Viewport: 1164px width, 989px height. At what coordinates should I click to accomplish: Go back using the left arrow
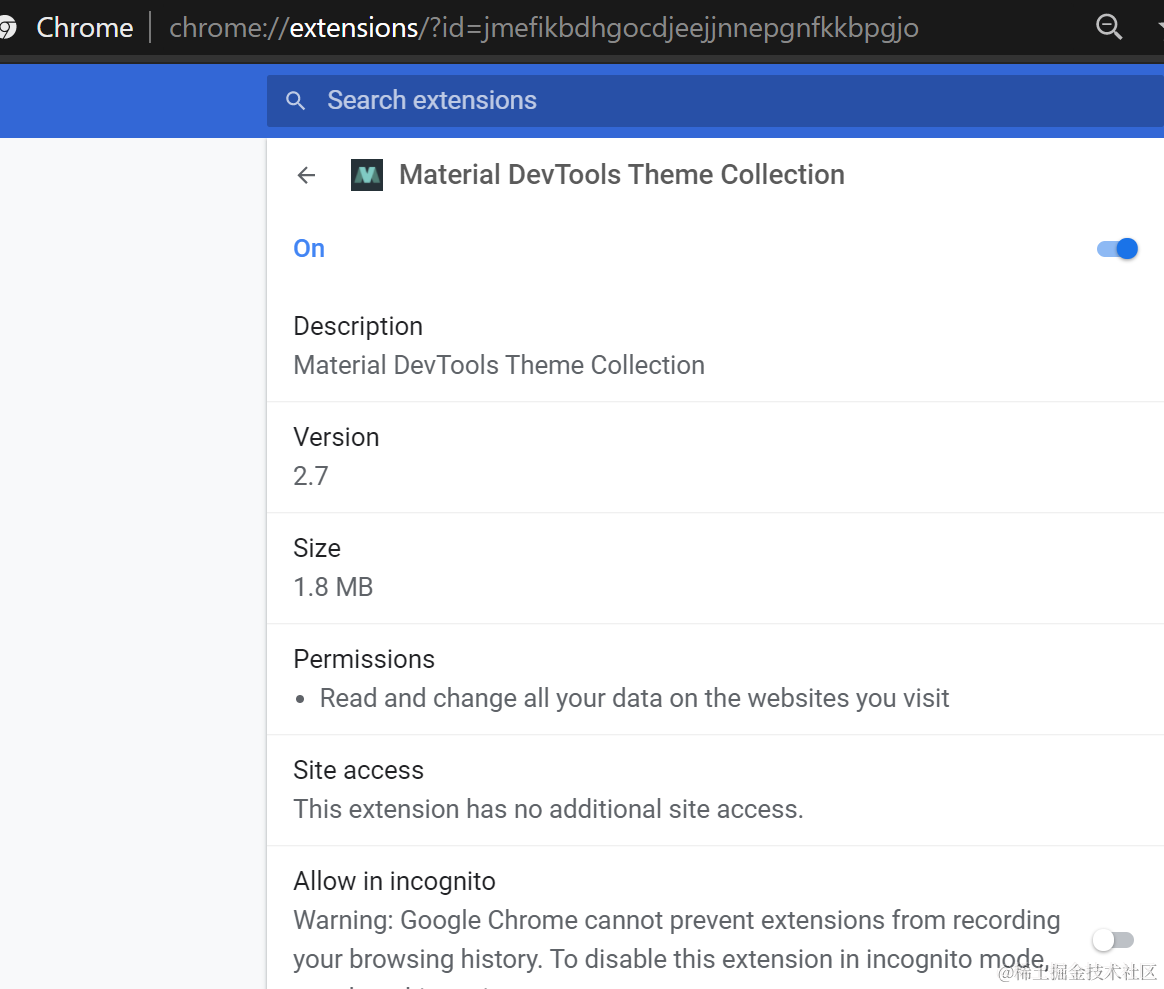pyautogui.click(x=306, y=175)
